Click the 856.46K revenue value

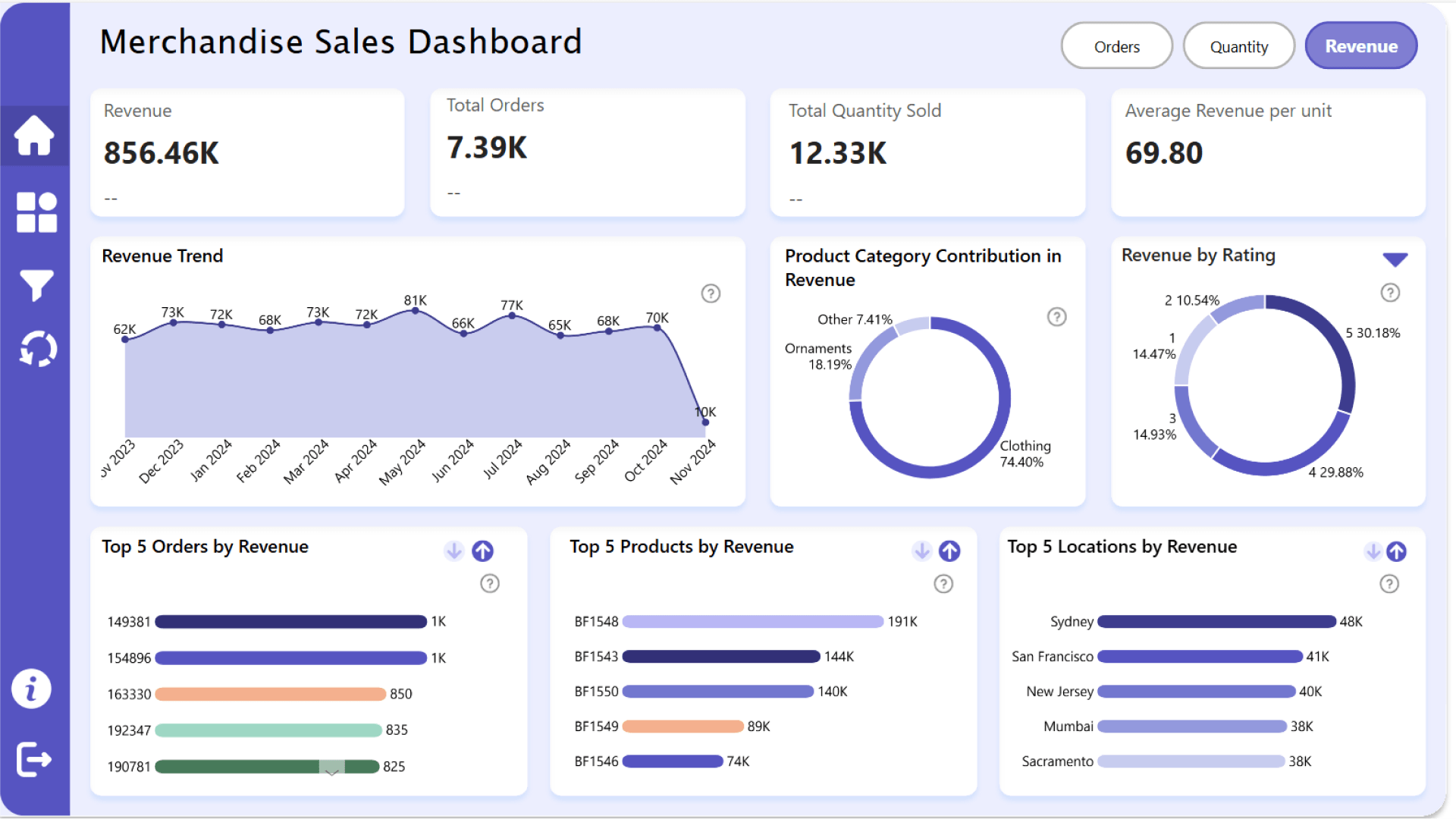(x=161, y=153)
